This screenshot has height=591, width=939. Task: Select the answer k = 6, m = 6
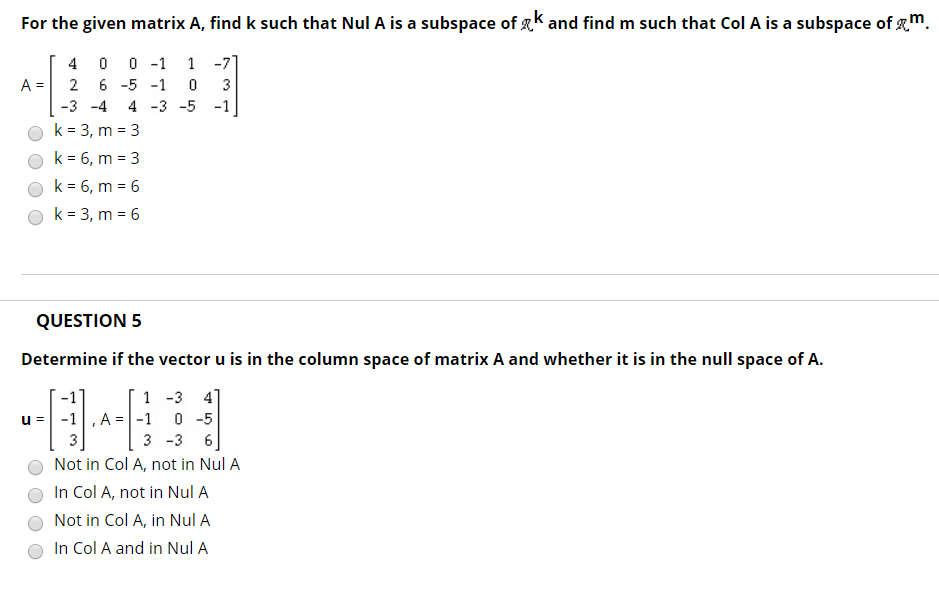35,189
